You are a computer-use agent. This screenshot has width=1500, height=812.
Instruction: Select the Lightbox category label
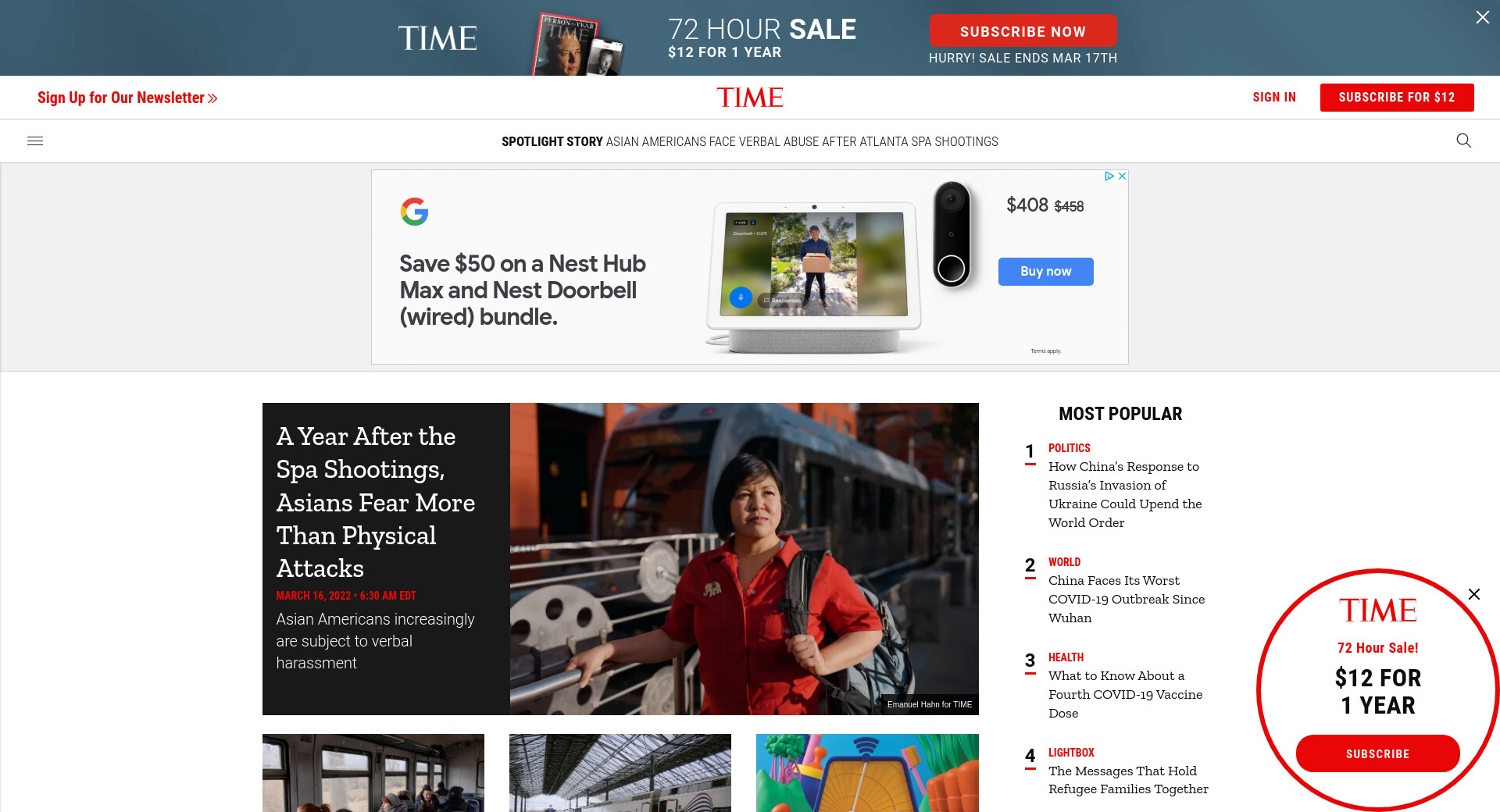click(x=1071, y=753)
